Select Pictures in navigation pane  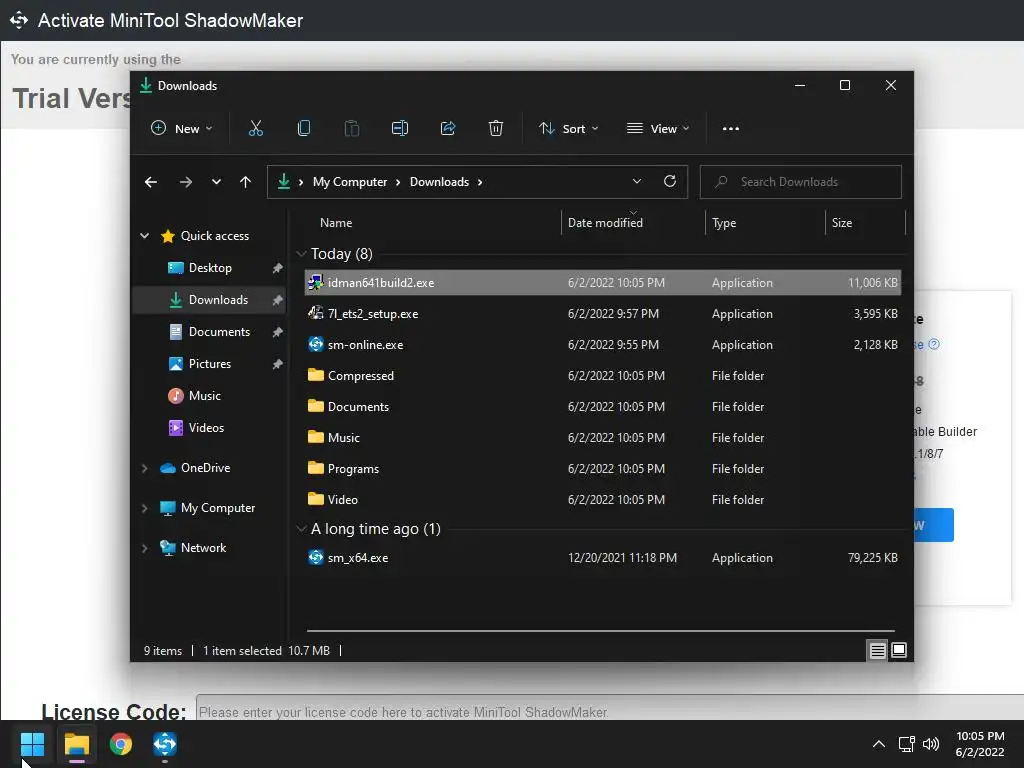tap(210, 364)
